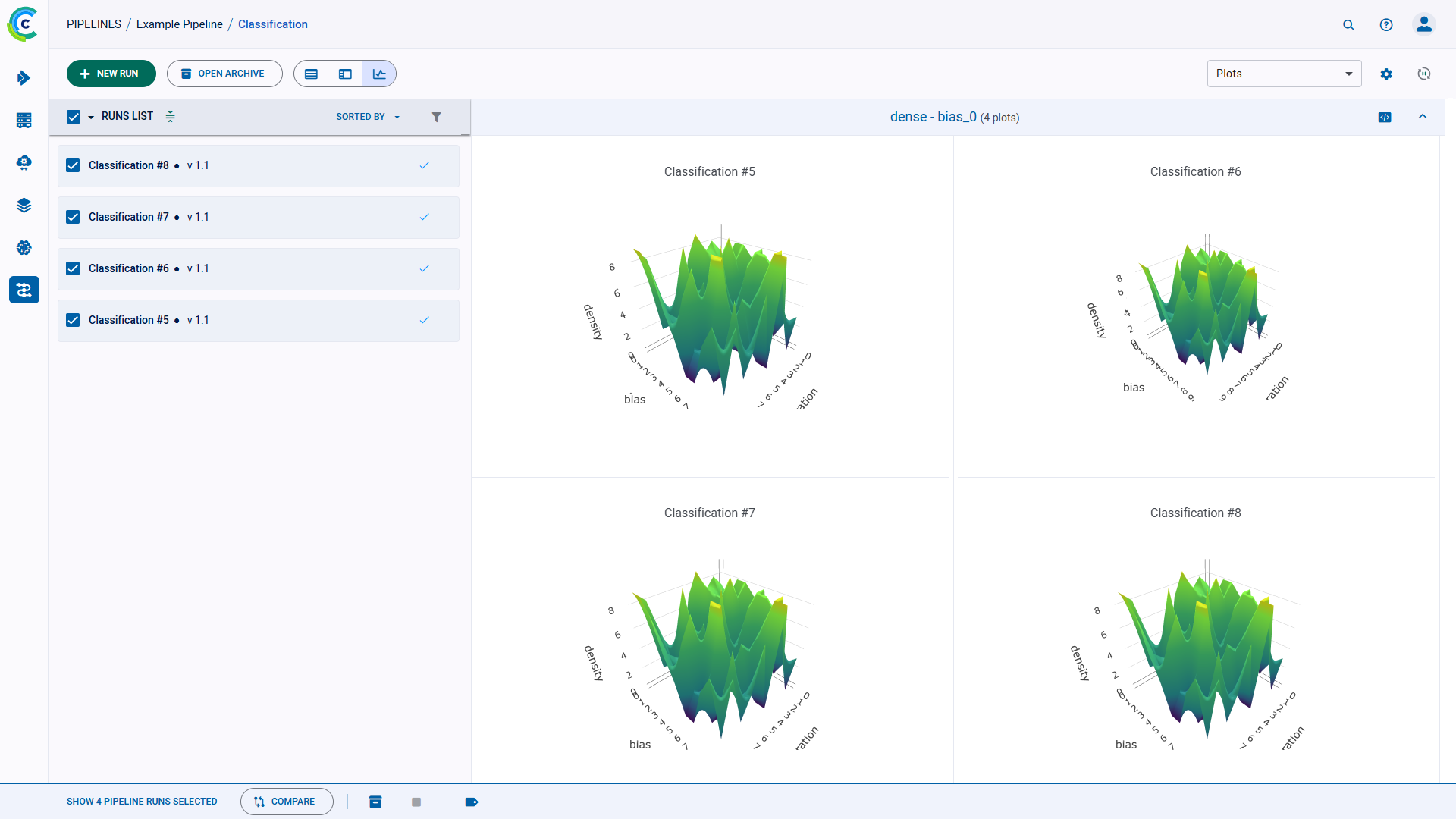
Task: Navigate to Example Pipeline breadcrumb
Action: pyautogui.click(x=180, y=24)
